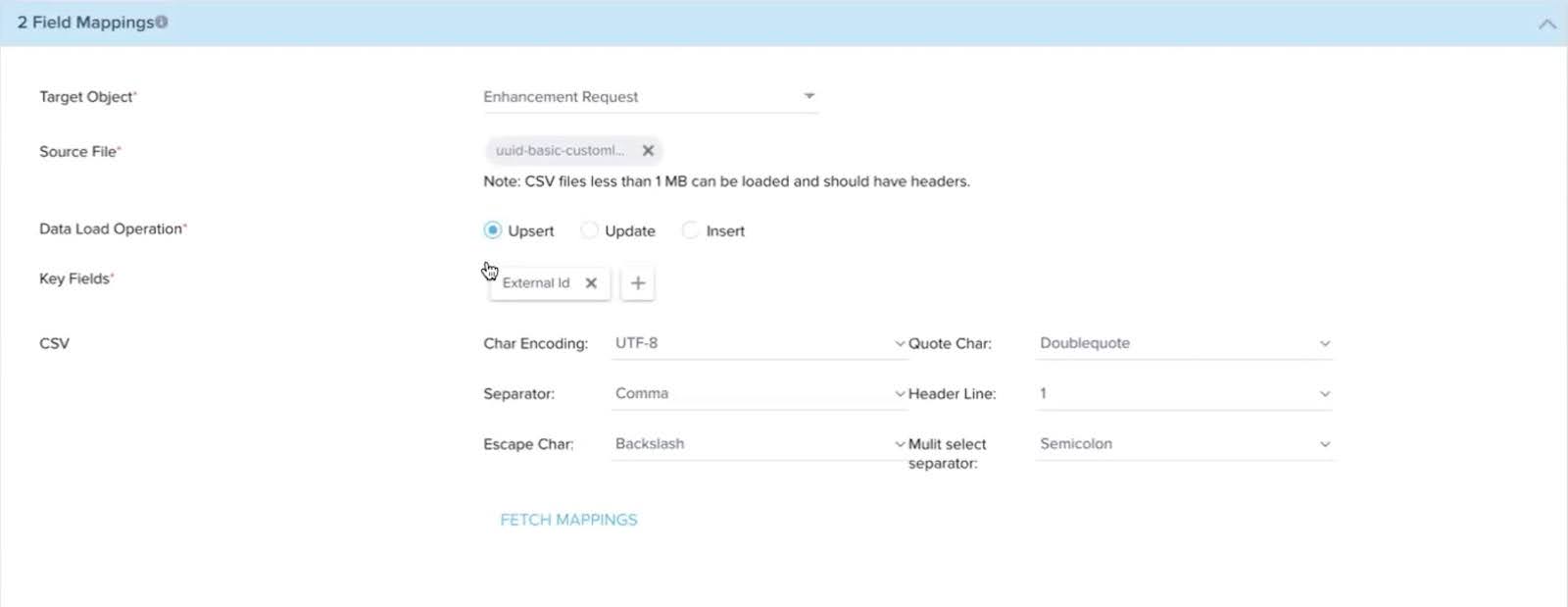This screenshot has width=1568, height=607.
Task: Click the Char Encoding label
Action: pos(535,344)
